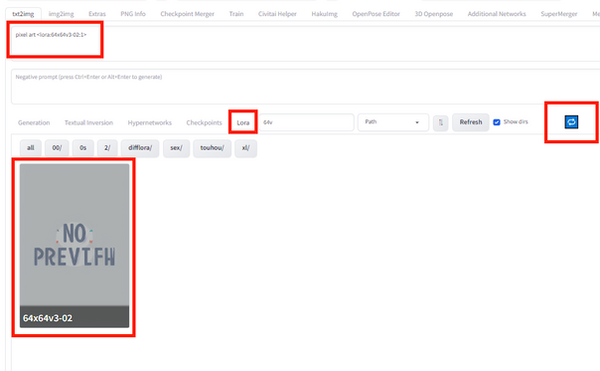Filter by the sex/ directory button
The image size is (600, 371).
(x=176, y=148)
